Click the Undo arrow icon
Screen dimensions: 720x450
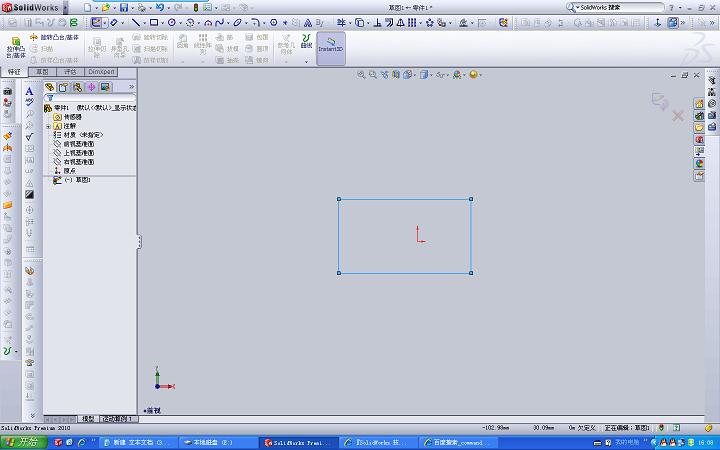(x=159, y=7)
